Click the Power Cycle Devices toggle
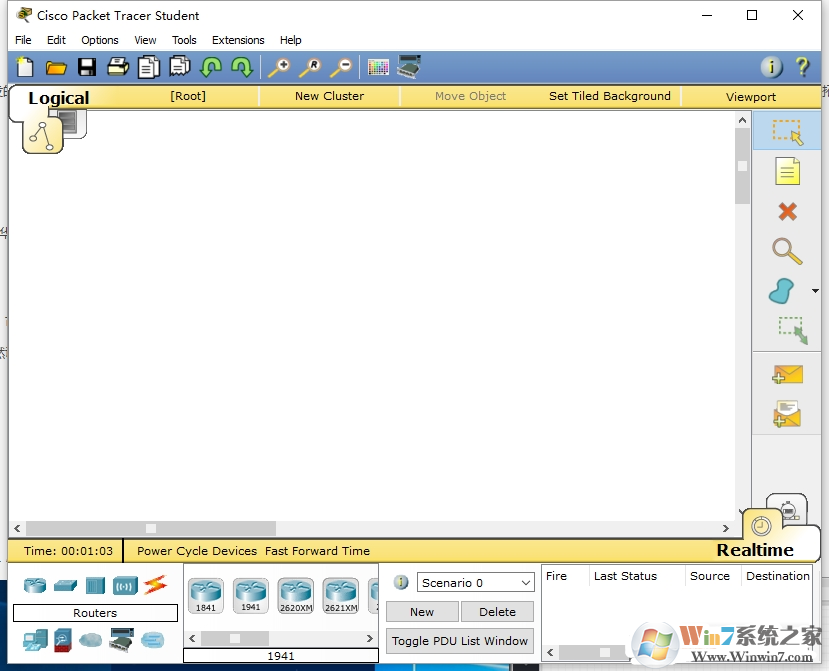The height and width of the screenshot is (671, 829). click(x=196, y=550)
